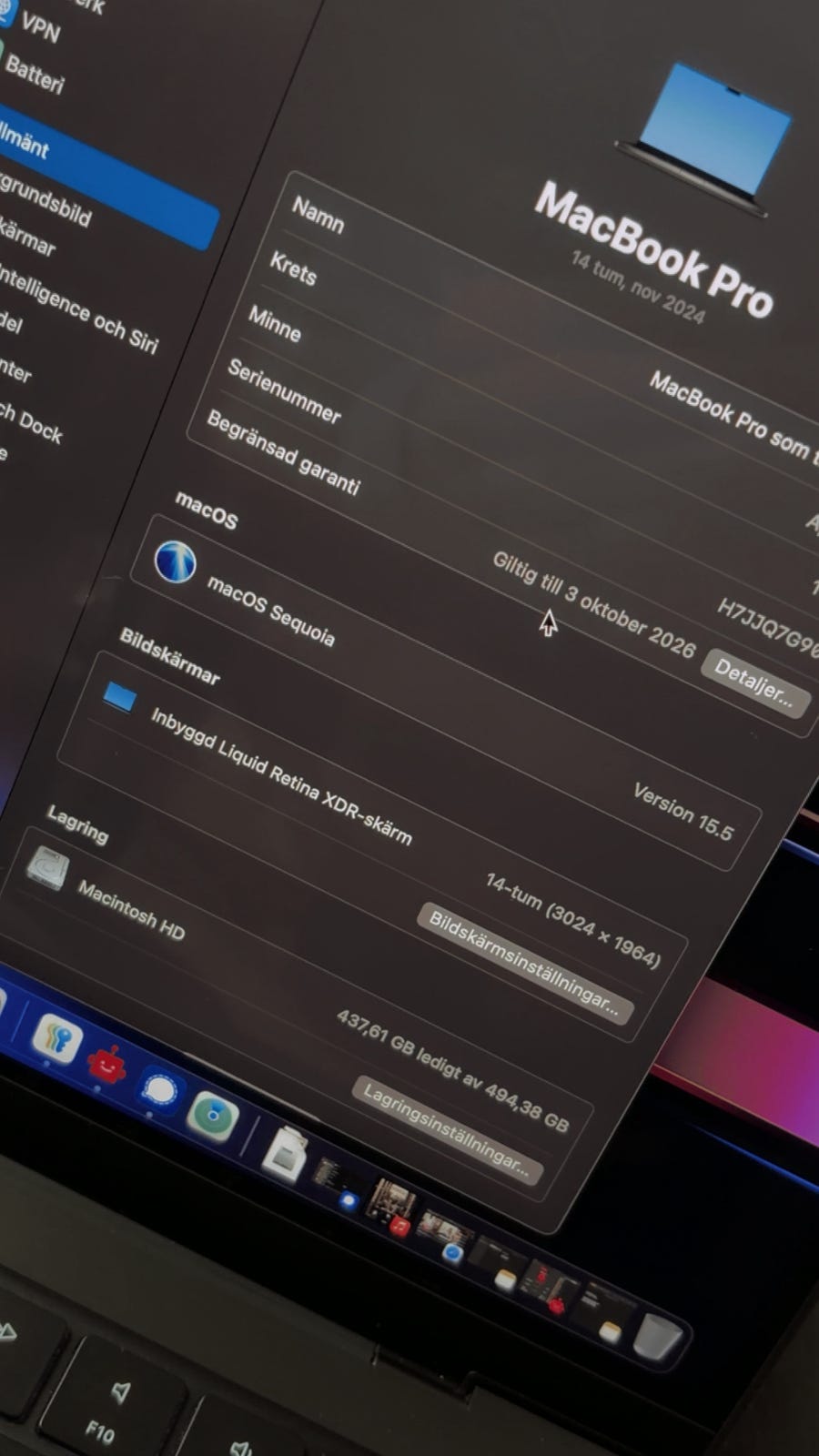Click '437,61 GB ledigt av 494,38 GB'
The height and width of the screenshot is (1456, 819).
click(x=452, y=1071)
